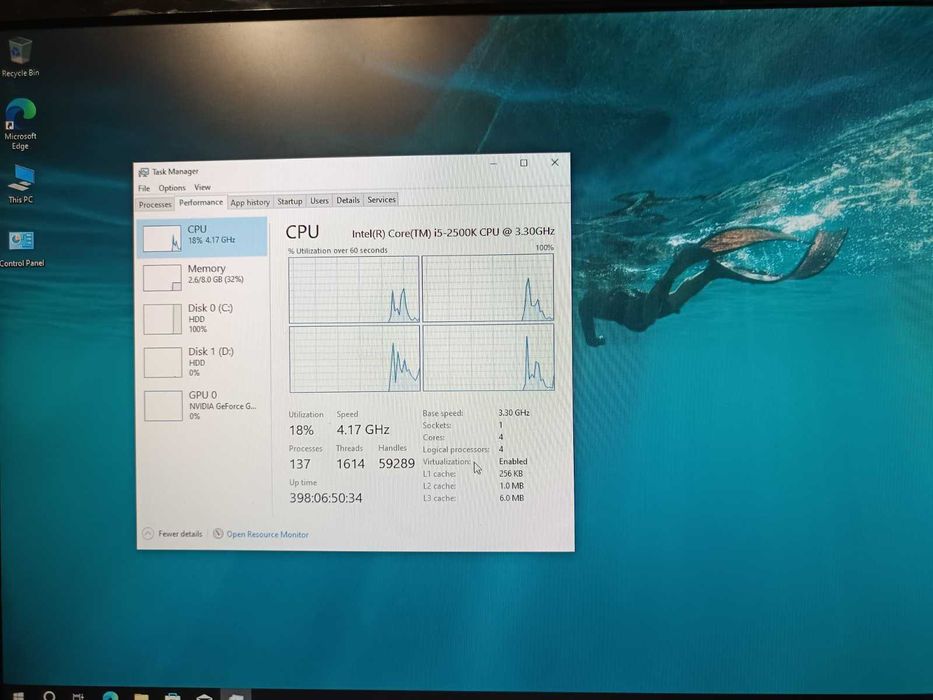The width and height of the screenshot is (933, 700).
Task: Click the % Utilization over 60 seconds label
Action: [338, 251]
